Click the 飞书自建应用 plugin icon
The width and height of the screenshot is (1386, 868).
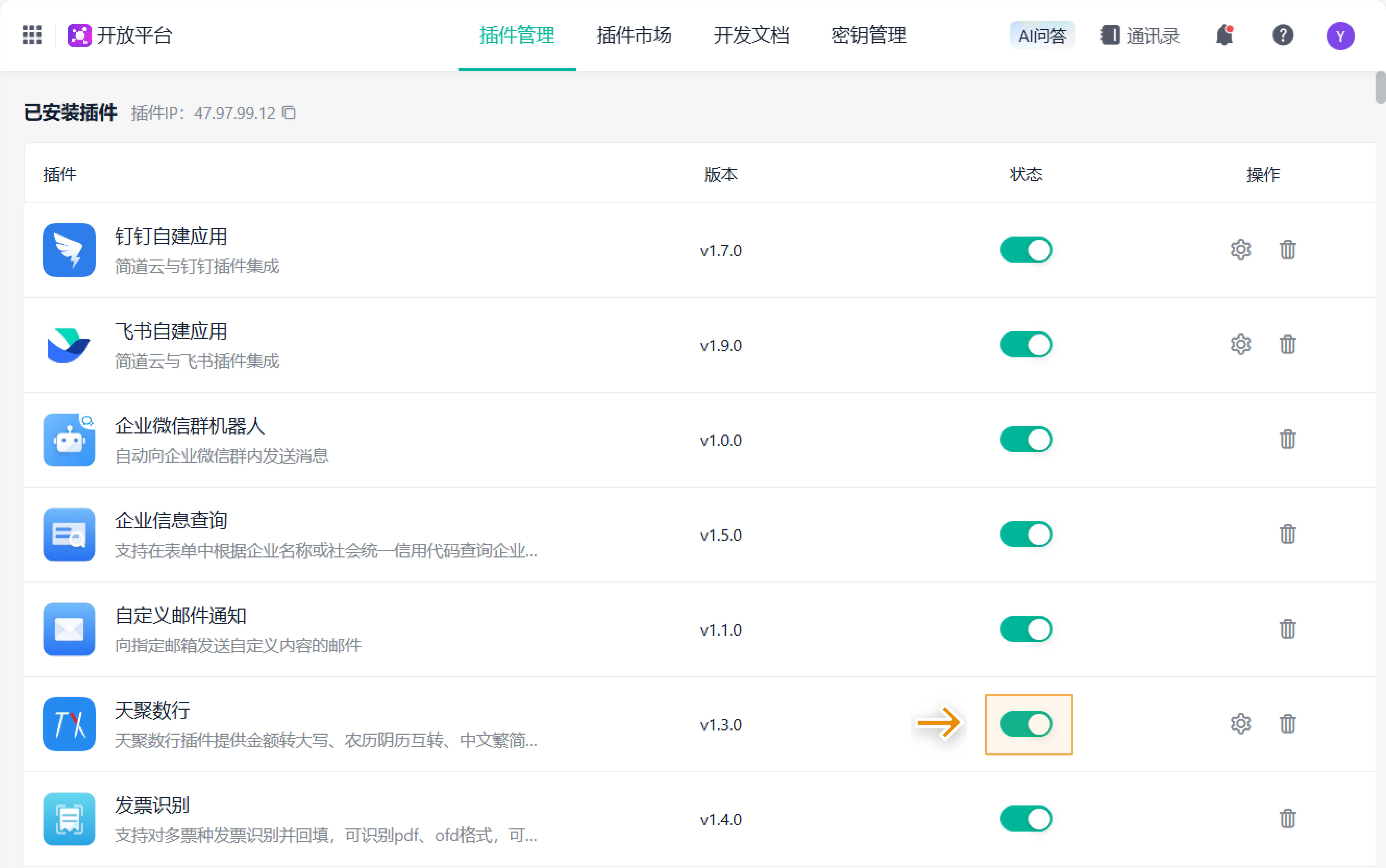click(x=69, y=344)
